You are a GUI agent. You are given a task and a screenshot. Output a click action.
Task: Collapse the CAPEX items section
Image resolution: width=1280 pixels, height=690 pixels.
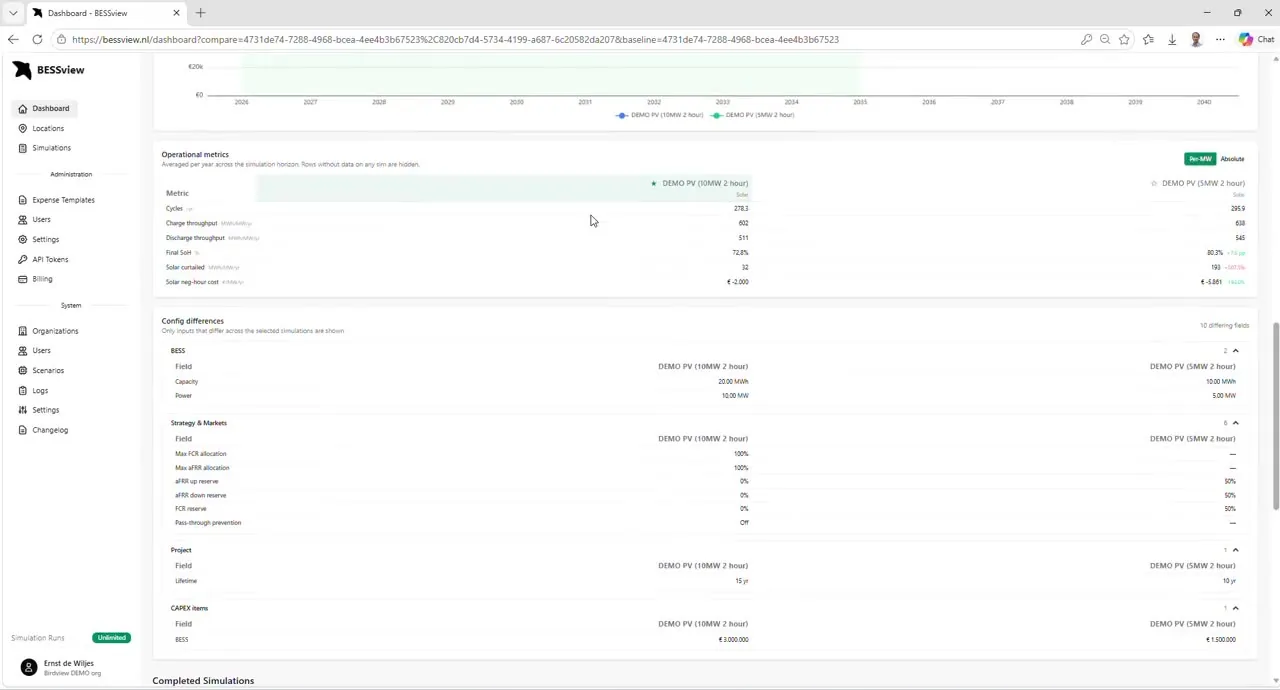[x=1235, y=608]
